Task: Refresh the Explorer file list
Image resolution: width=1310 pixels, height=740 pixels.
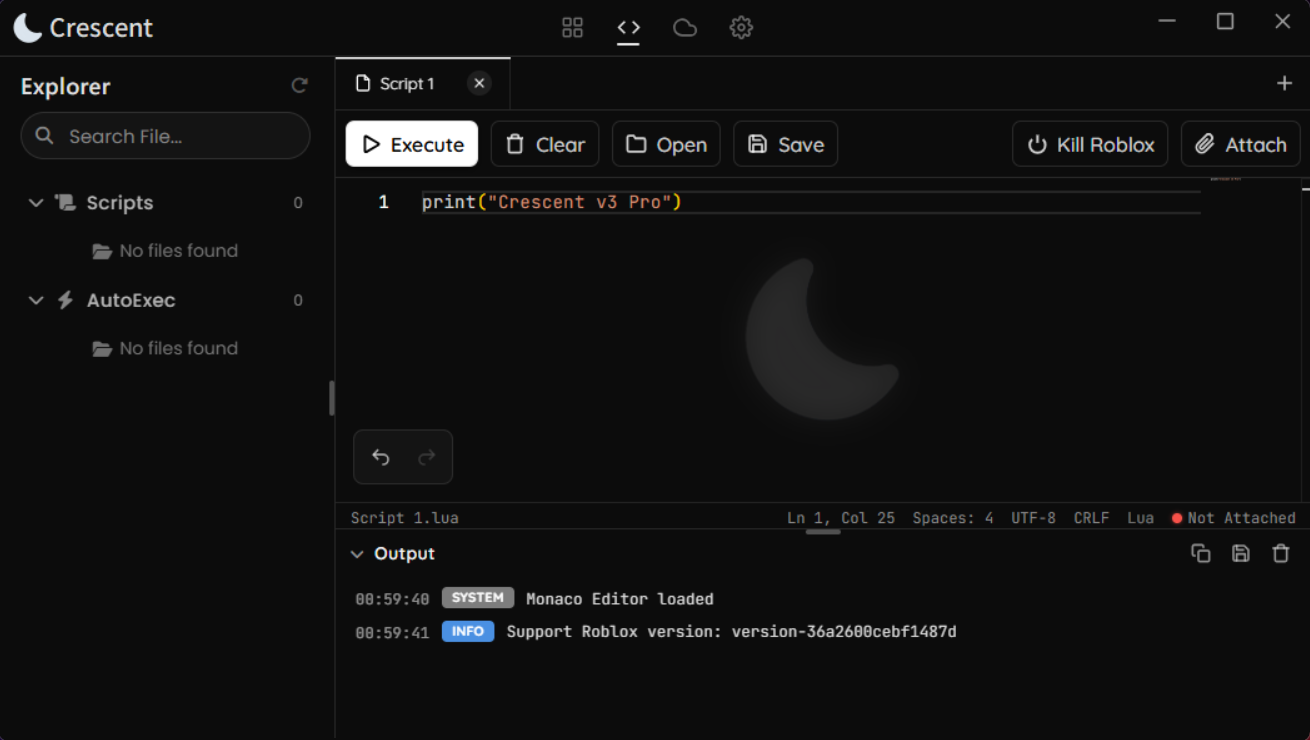Action: point(299,86)
